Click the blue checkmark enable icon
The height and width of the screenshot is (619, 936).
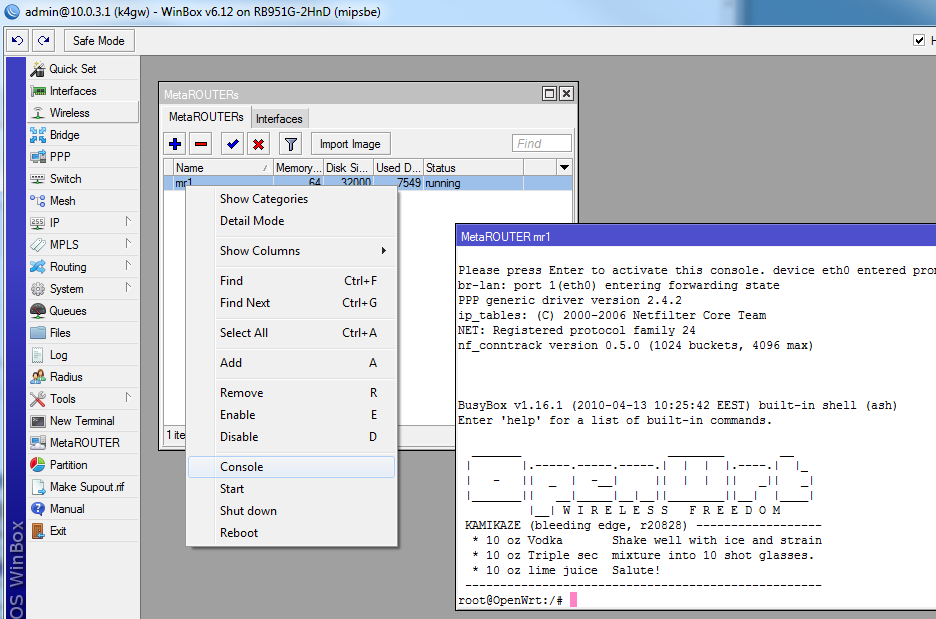(x=232, y=144)
